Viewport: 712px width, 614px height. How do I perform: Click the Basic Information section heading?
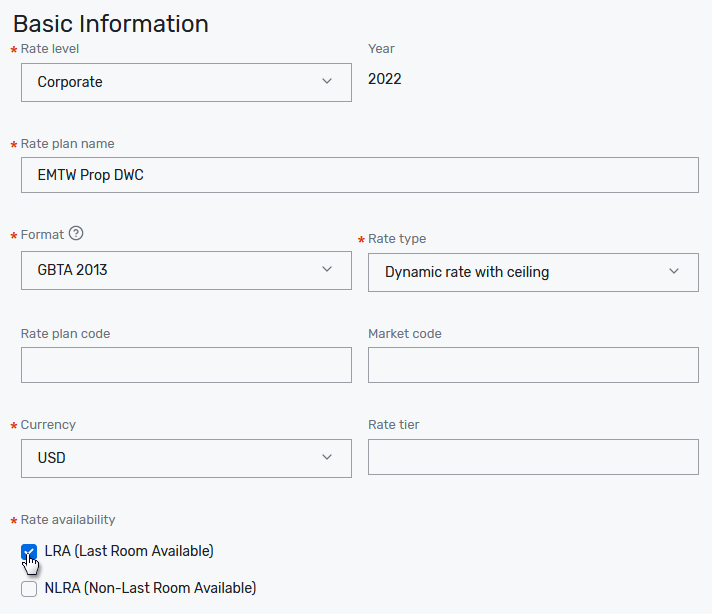[111, 24]
